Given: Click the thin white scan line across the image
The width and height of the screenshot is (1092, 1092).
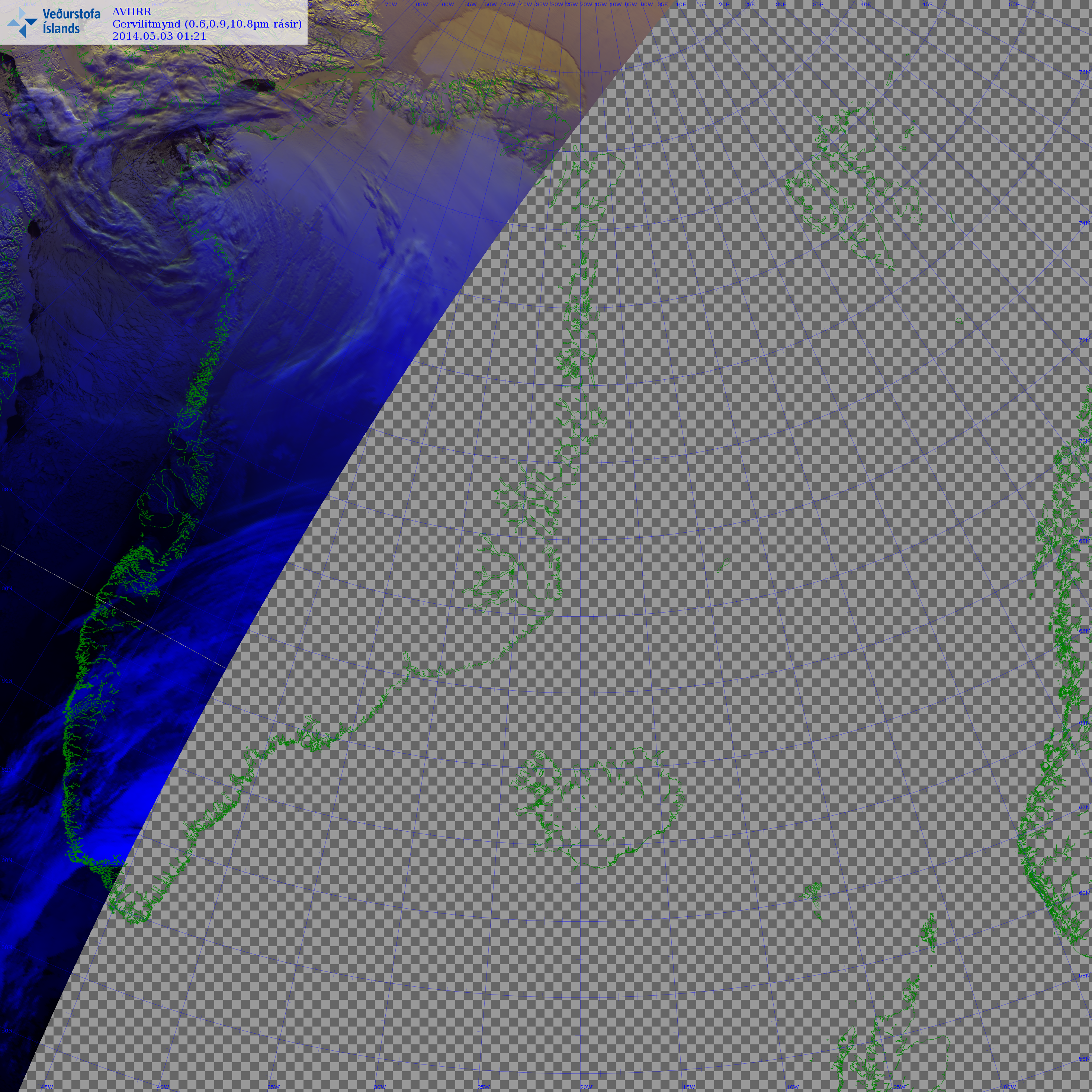Looking at the screenshot, I should 113,608.
